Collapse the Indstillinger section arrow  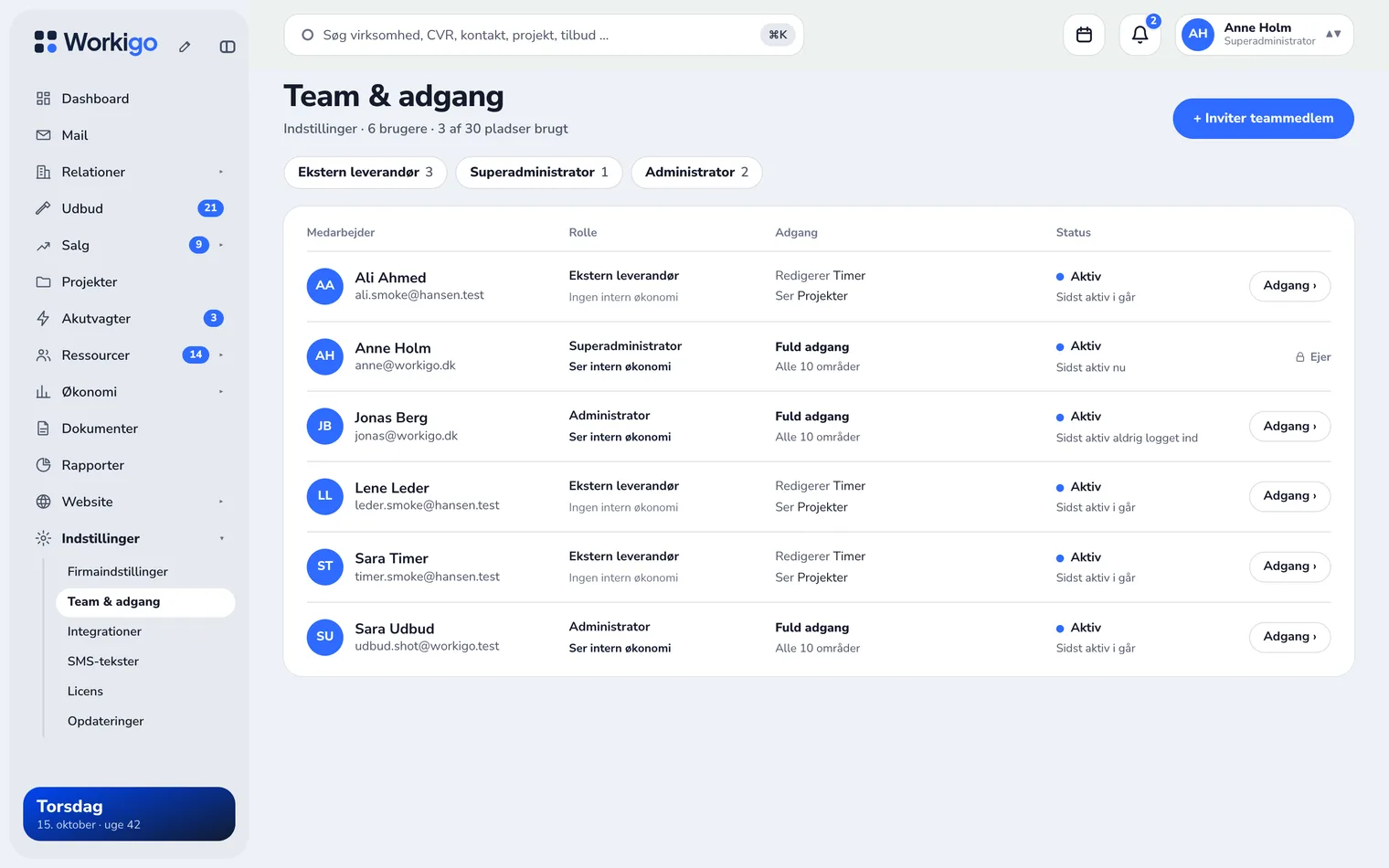[x=221, y=538]
